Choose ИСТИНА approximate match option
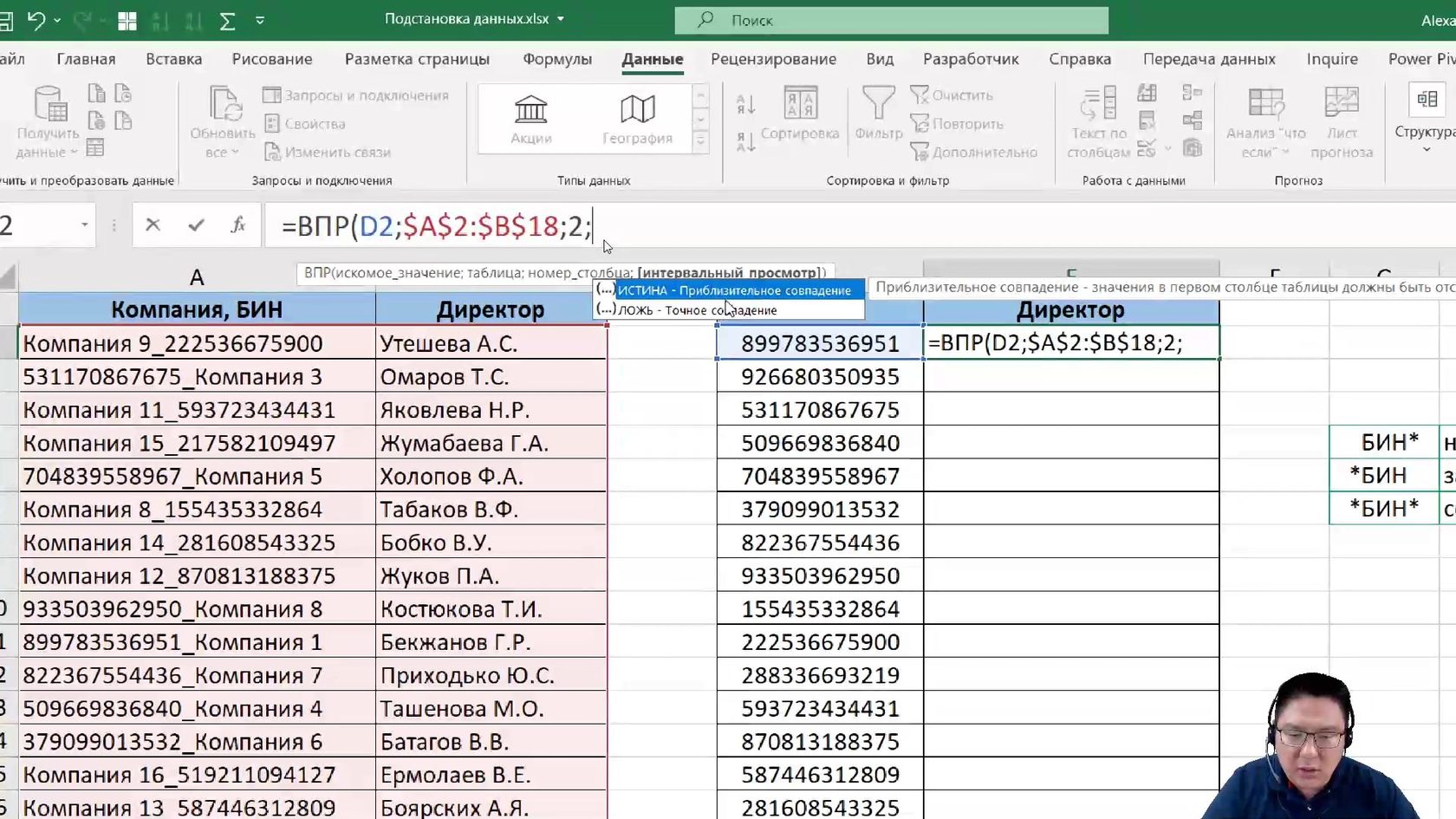1456x819 pixels. point(733,290)
